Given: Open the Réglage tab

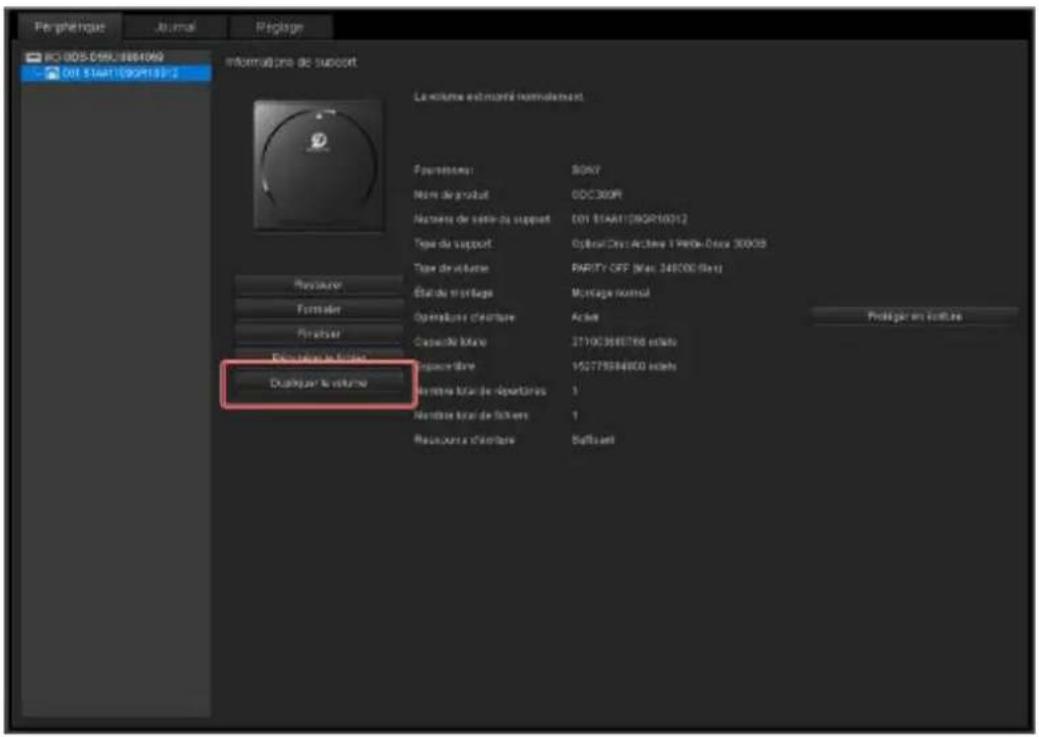Looking at the screenshot, I should pyautogui.click(x=280, y=27).
